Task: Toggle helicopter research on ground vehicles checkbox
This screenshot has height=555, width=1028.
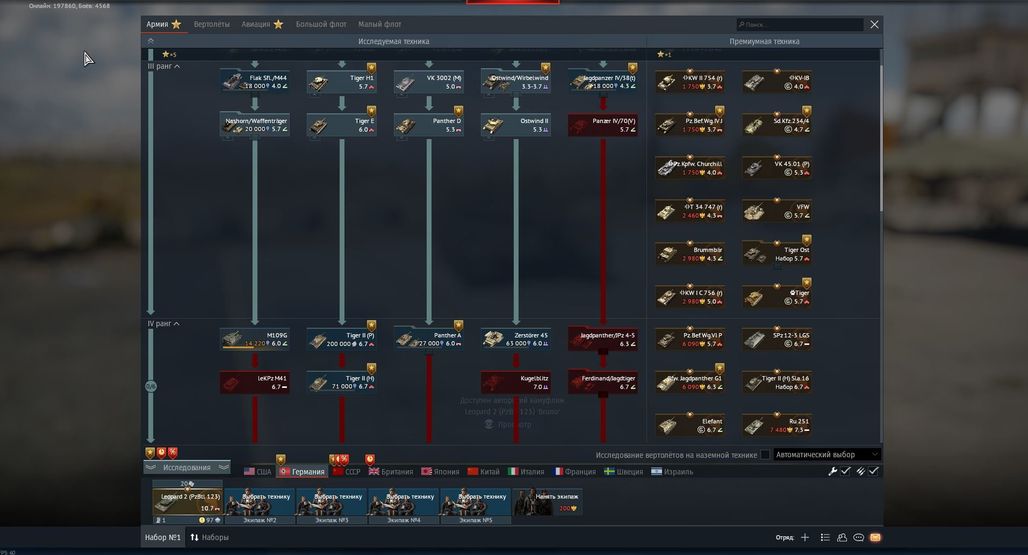Action: pyautogui.click(x=764, y=454)
